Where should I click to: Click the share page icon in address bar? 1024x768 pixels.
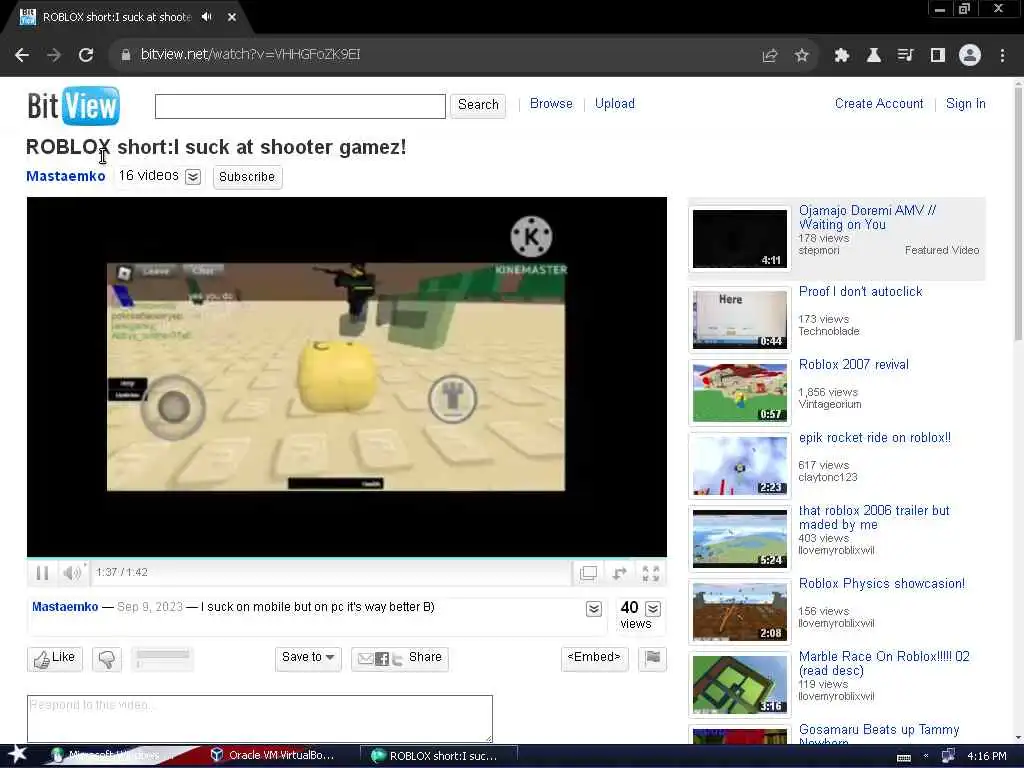click(x=770, y=56)
